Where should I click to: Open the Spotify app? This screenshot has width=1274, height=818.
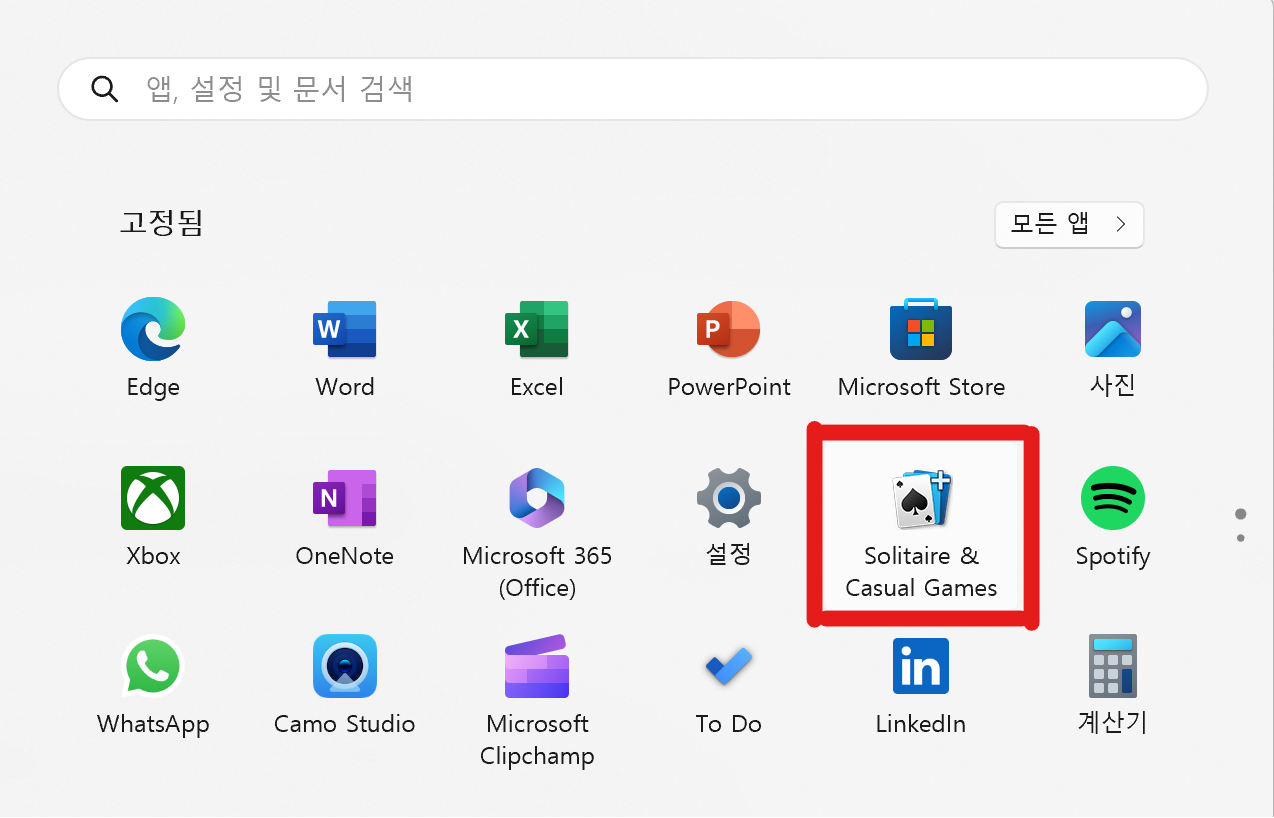click(x=1113, y=518)
